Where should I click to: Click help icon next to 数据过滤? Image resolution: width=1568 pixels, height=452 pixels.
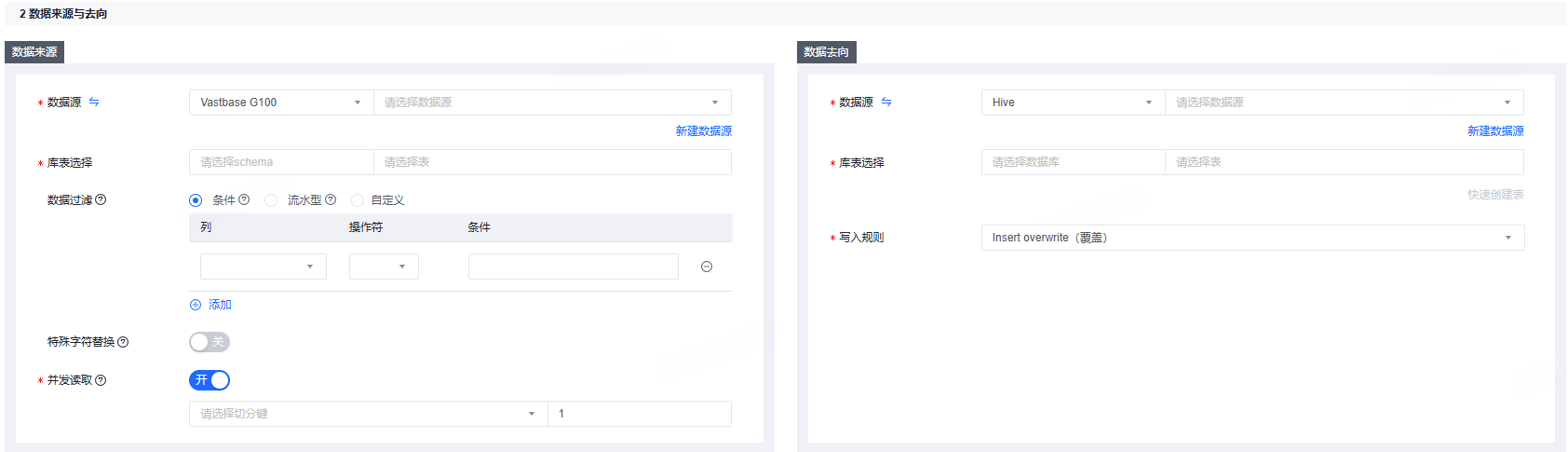pos(101,199)
